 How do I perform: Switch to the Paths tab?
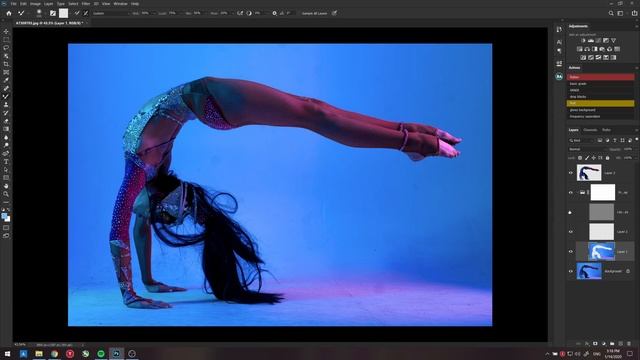point(607,130)
